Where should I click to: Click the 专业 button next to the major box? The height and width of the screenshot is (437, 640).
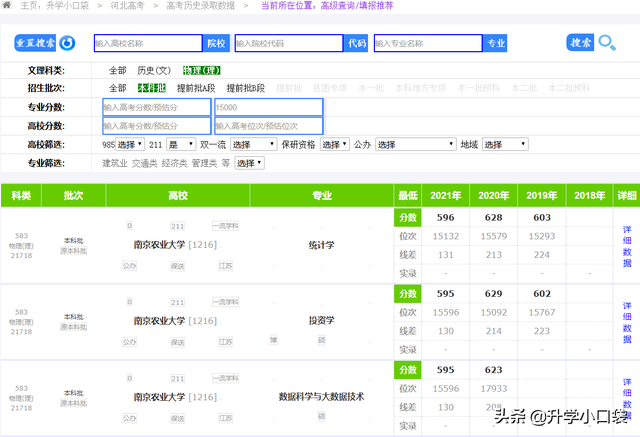point(496,43)
